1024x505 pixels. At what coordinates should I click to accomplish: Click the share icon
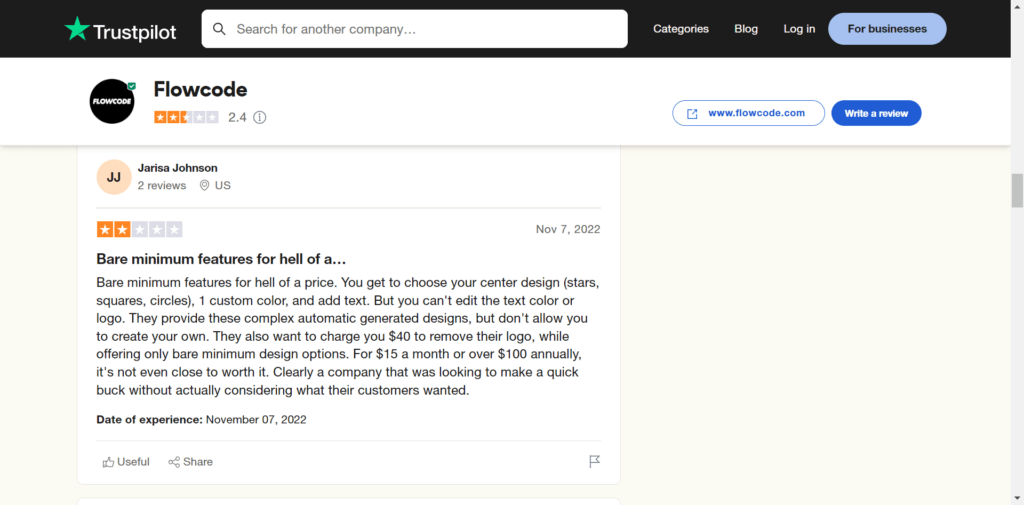pyautogui.click(x=174, y=463)
